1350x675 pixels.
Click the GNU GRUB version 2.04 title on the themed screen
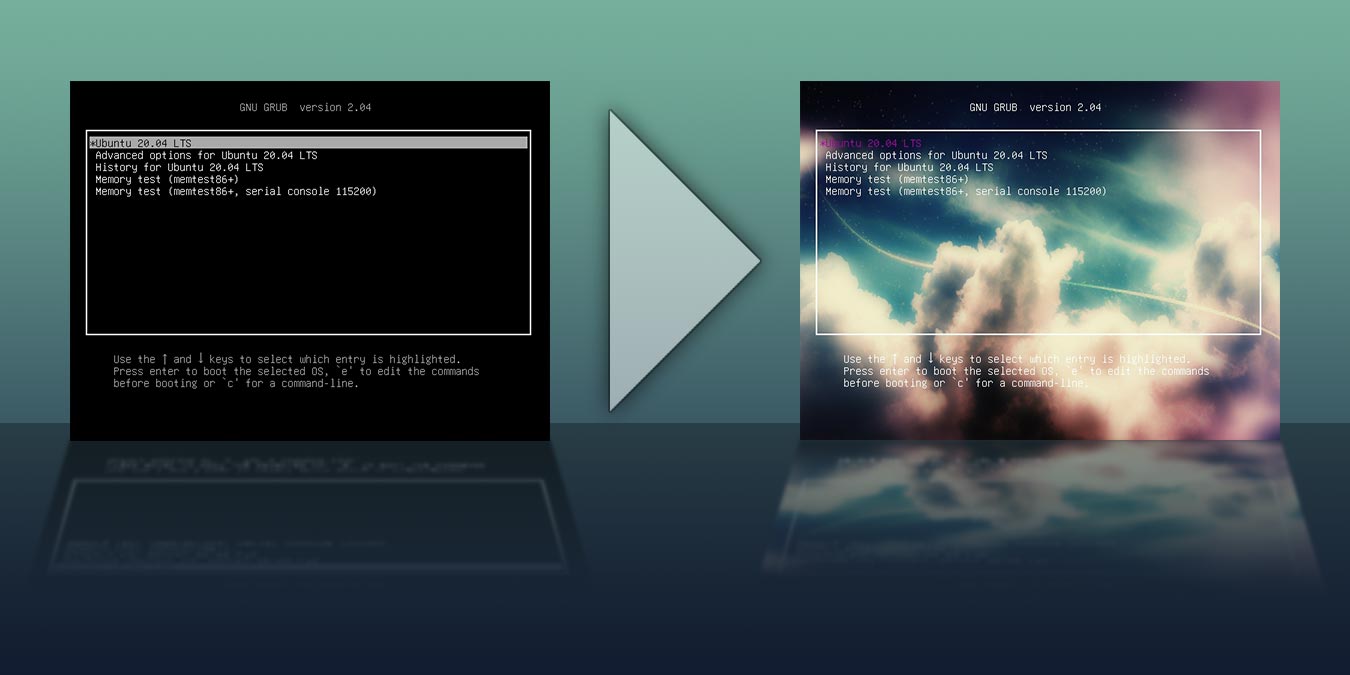coord(1035,107)
